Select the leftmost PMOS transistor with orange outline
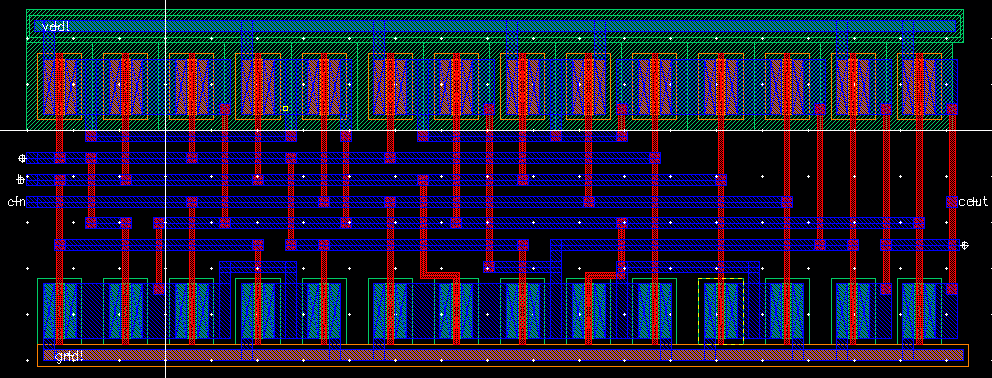Viewport: 992px width, 378px height. tap(59, 86)
